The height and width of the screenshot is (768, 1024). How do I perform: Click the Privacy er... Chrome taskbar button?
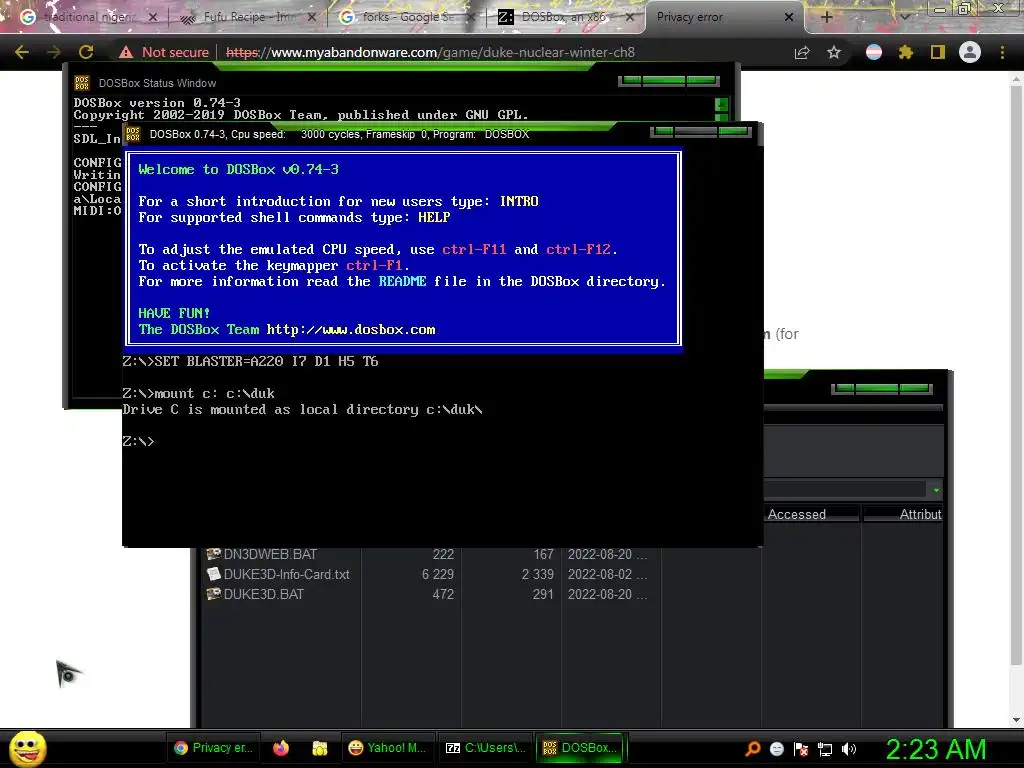pyautogui.click(x=213, y=748)
